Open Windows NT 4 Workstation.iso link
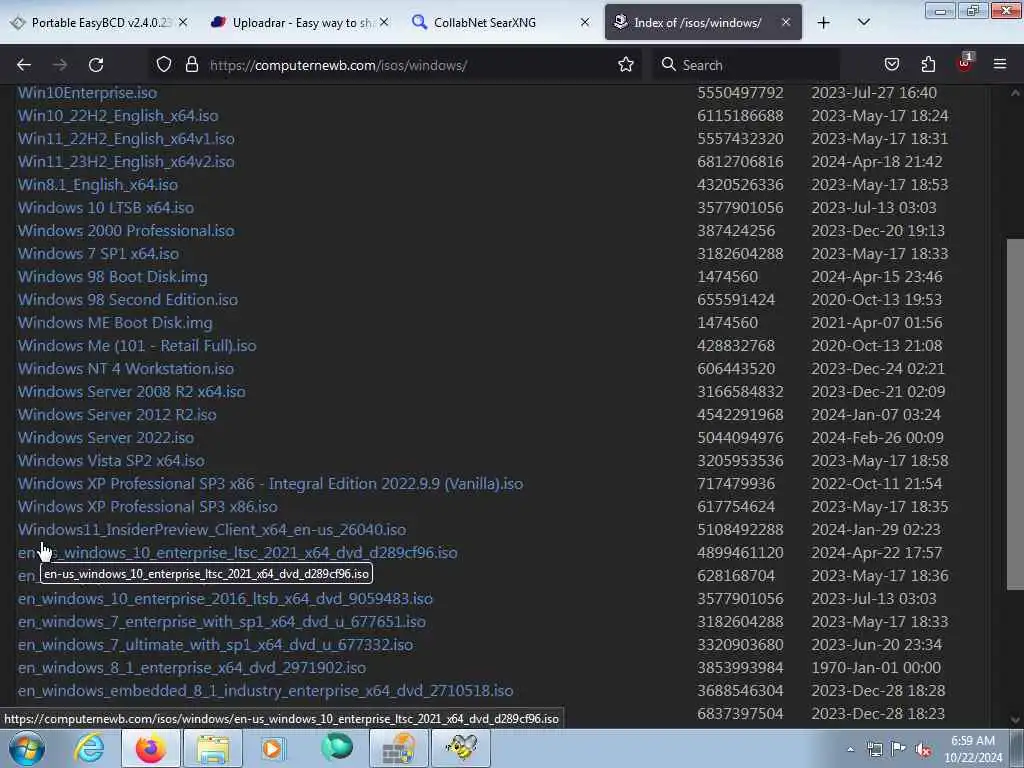Image resolution: width=1024 pixels, height=768 pixels. click(126, 368)
